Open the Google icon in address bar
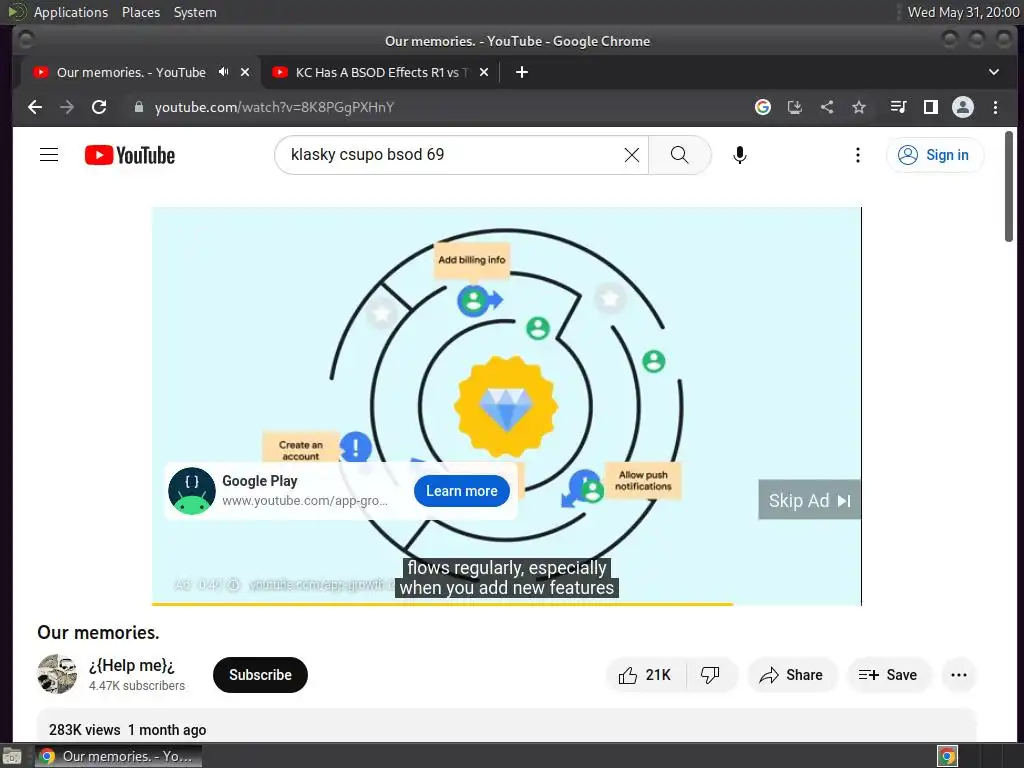The height and width of the screenshot is (768, 1024). click(x=763, y=107)
